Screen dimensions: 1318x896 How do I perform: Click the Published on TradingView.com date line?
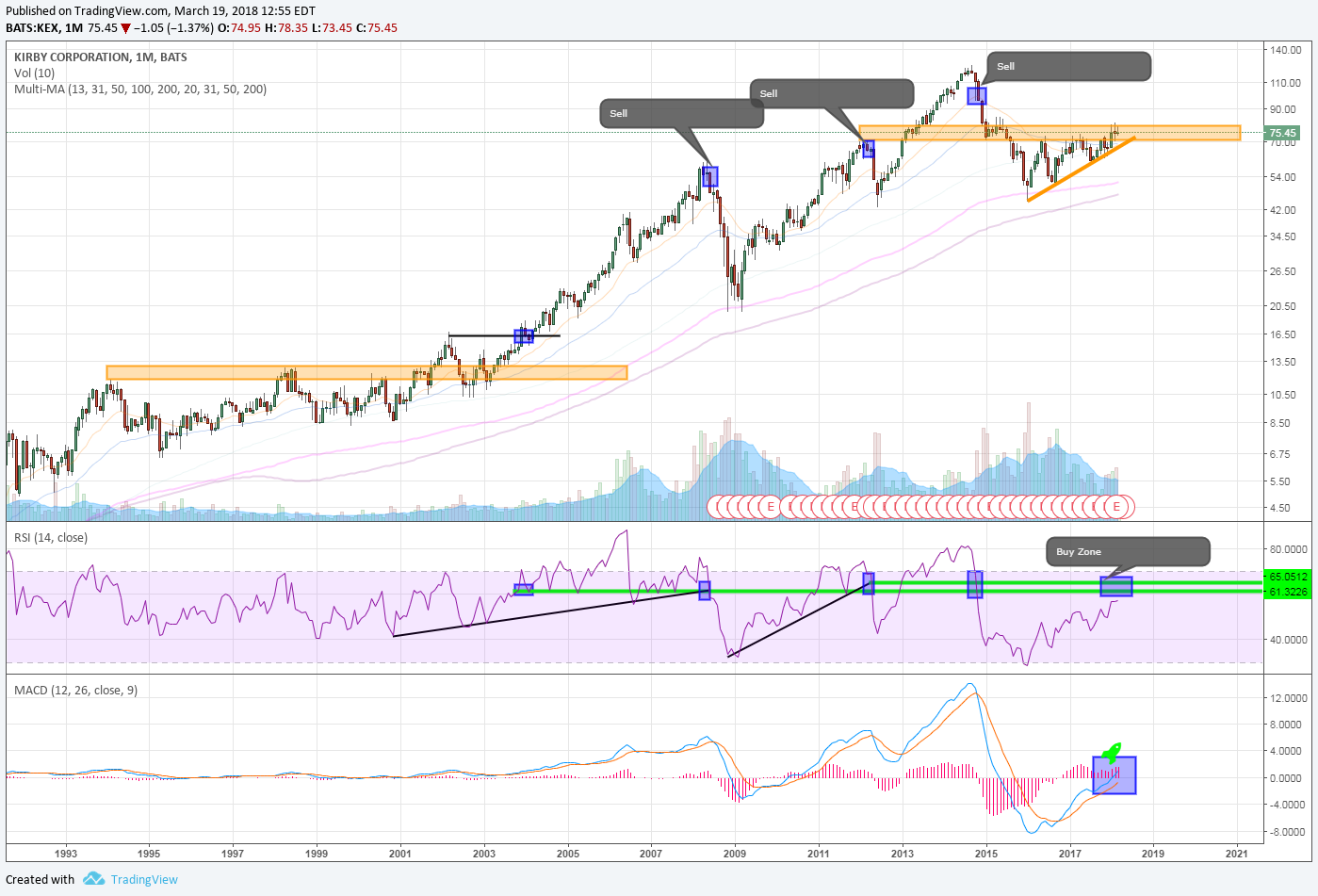160,11
